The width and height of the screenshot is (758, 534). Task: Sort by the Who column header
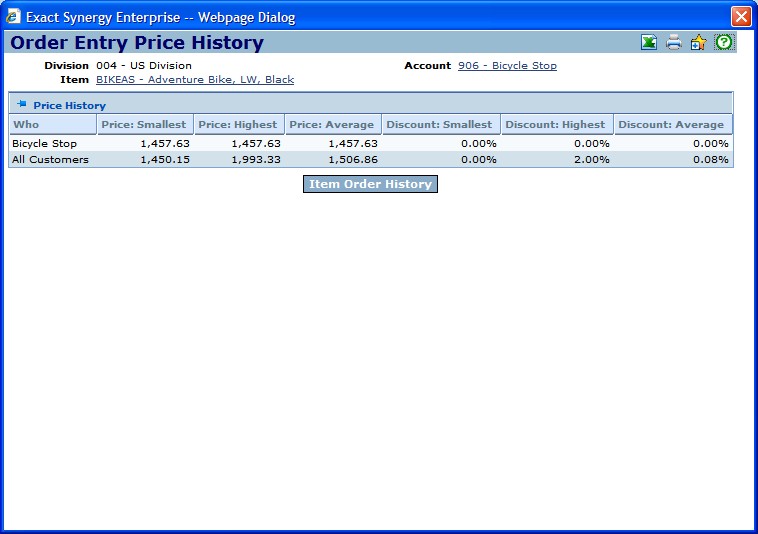[26, 125]
